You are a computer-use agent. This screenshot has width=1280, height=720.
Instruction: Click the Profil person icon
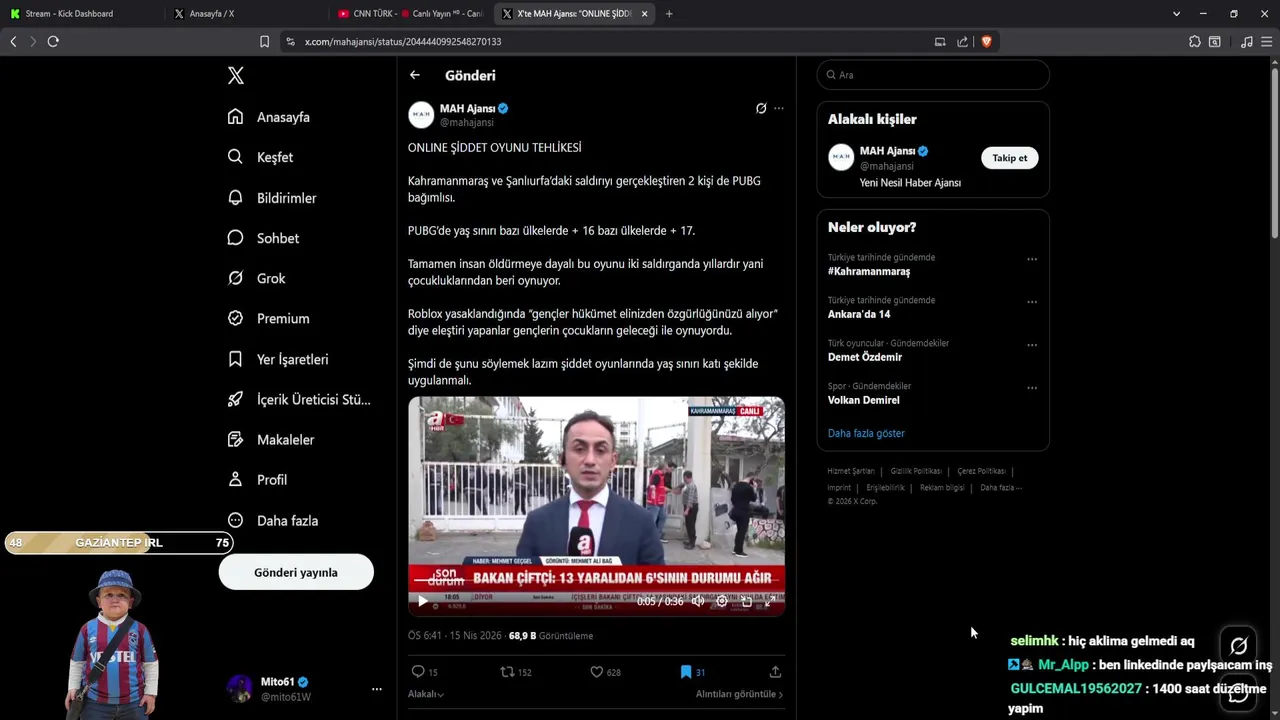[x=235, y=480]
